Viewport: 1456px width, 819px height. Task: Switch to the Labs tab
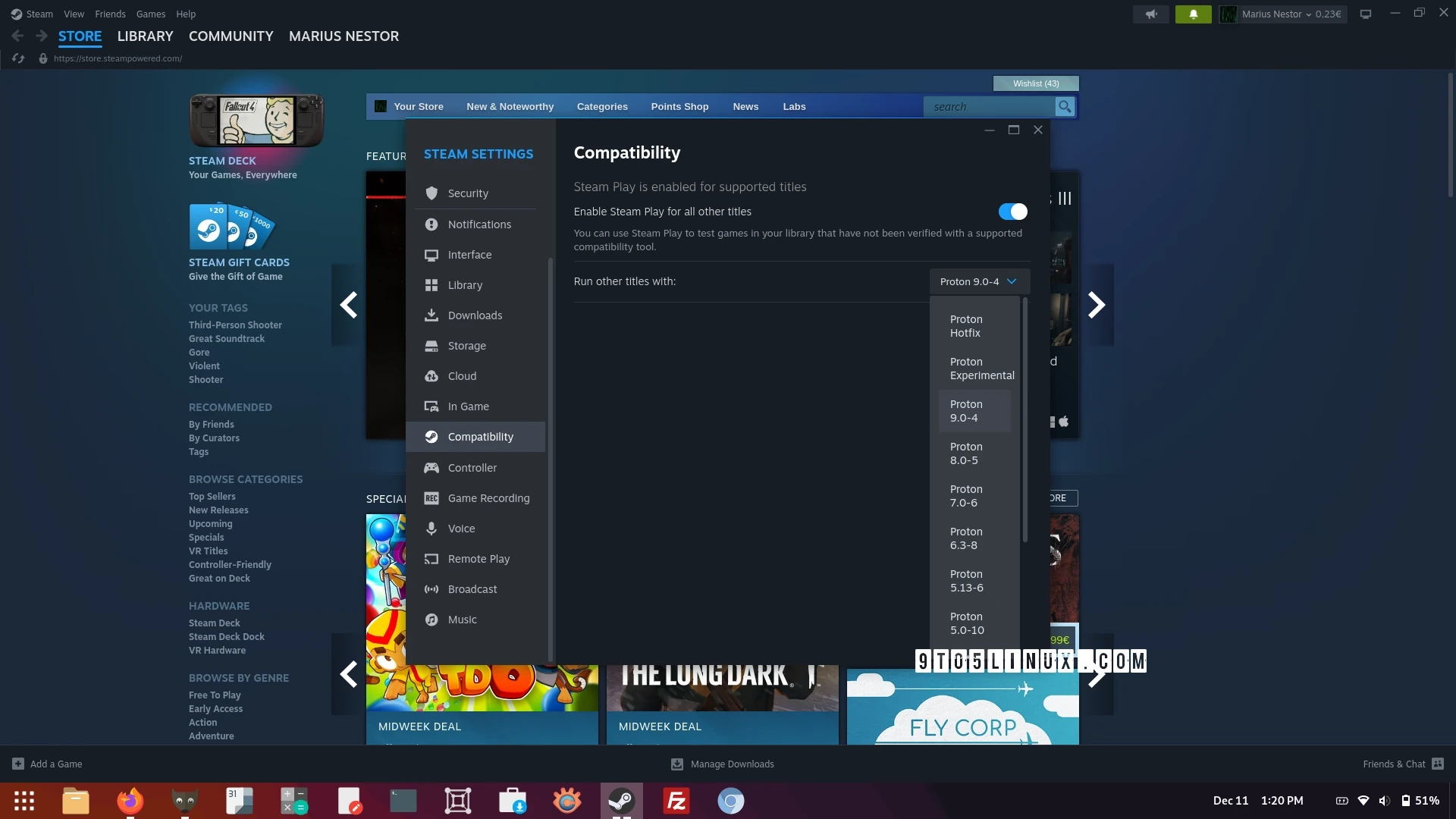point(794,106)
